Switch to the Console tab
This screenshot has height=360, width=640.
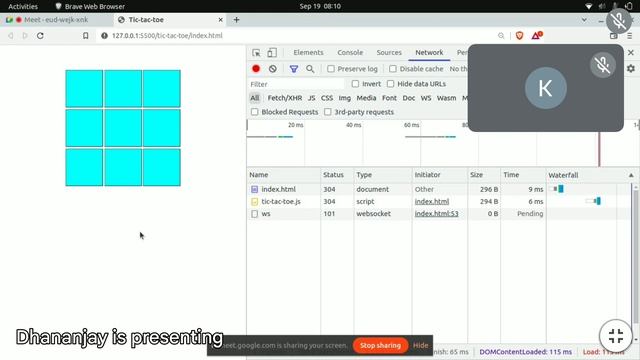350,53
